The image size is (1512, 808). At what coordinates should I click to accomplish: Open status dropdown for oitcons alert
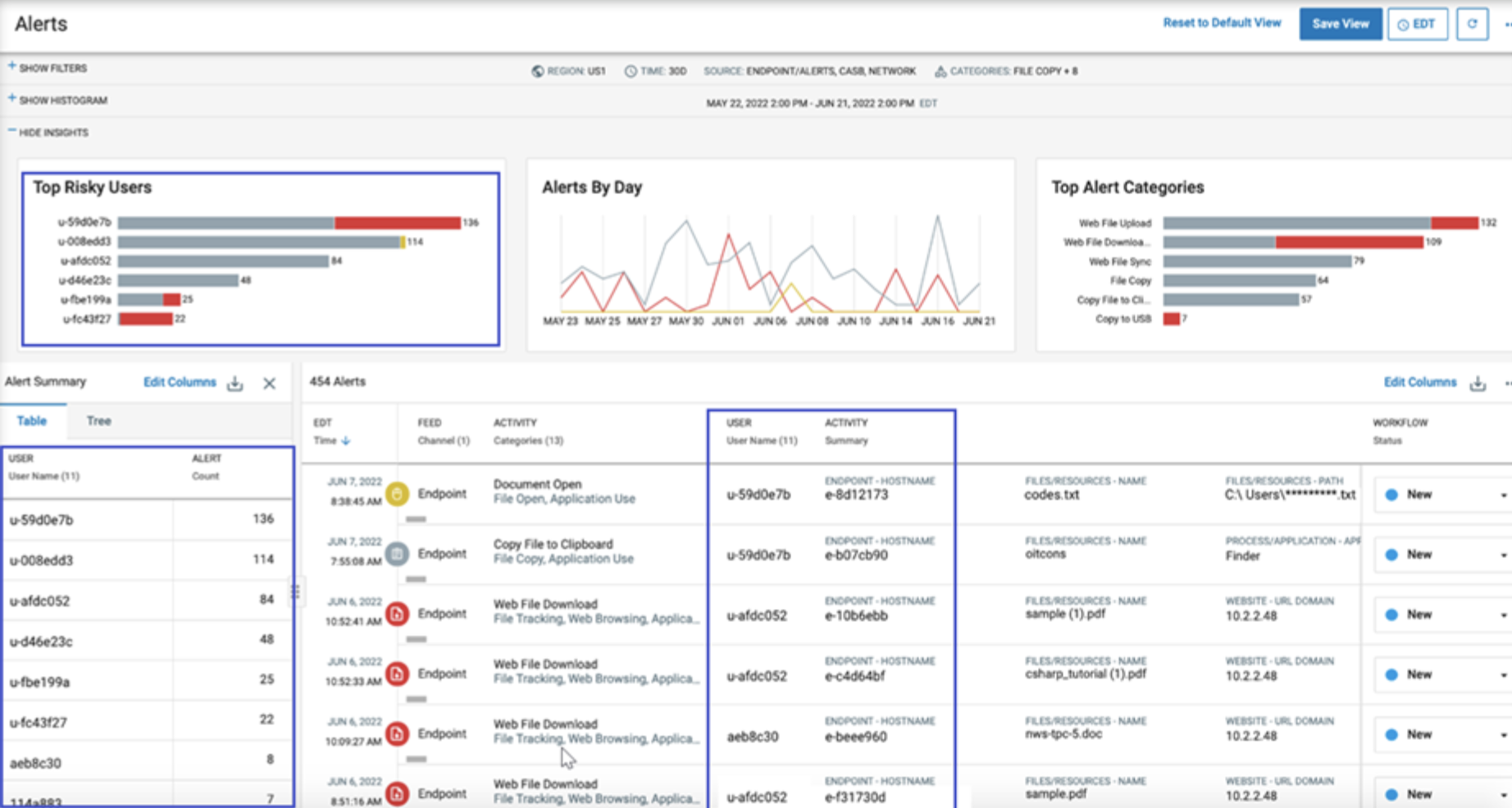1443,555
